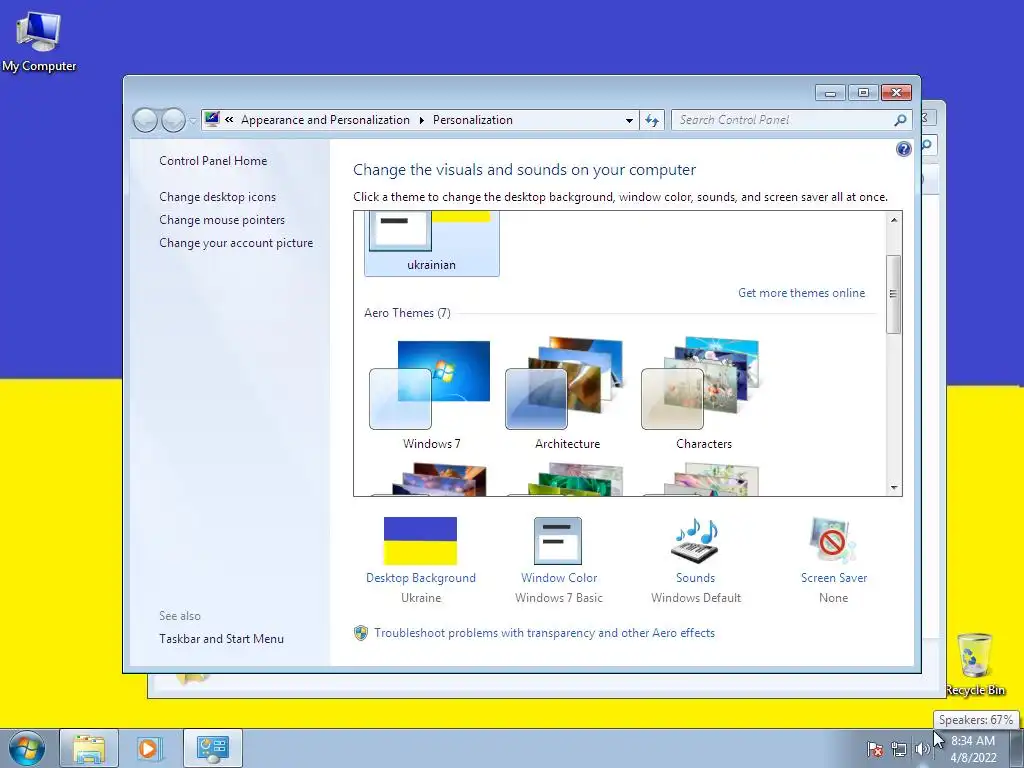Click the themes list scroll-up arrow
Viewport: 1024px width, 768px height.
click(x=893, y=220)
